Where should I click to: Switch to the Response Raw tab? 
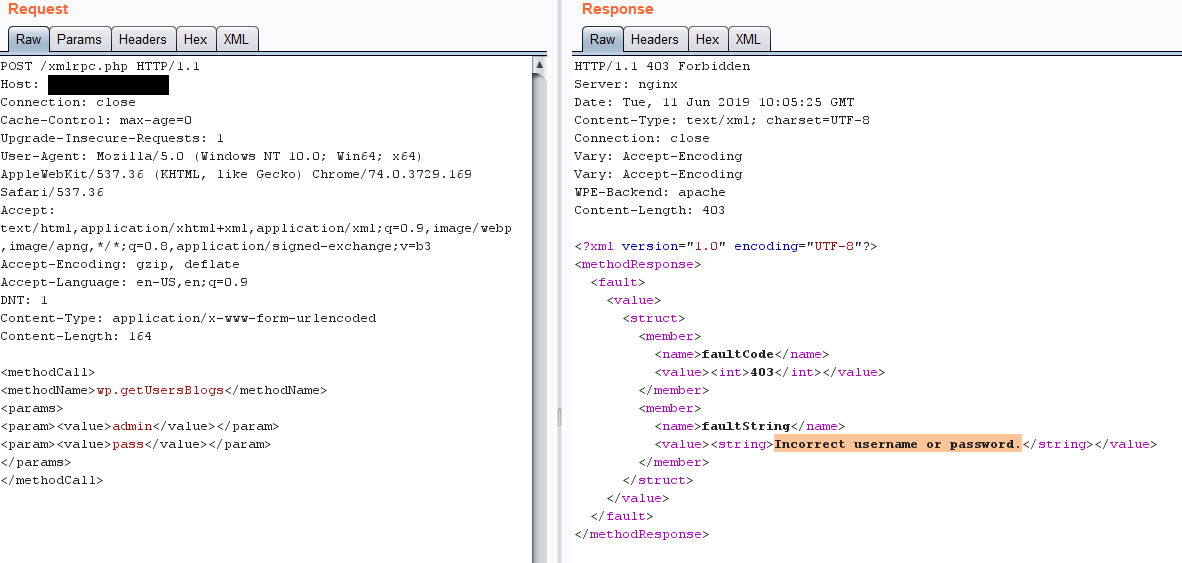pos(602,40)
